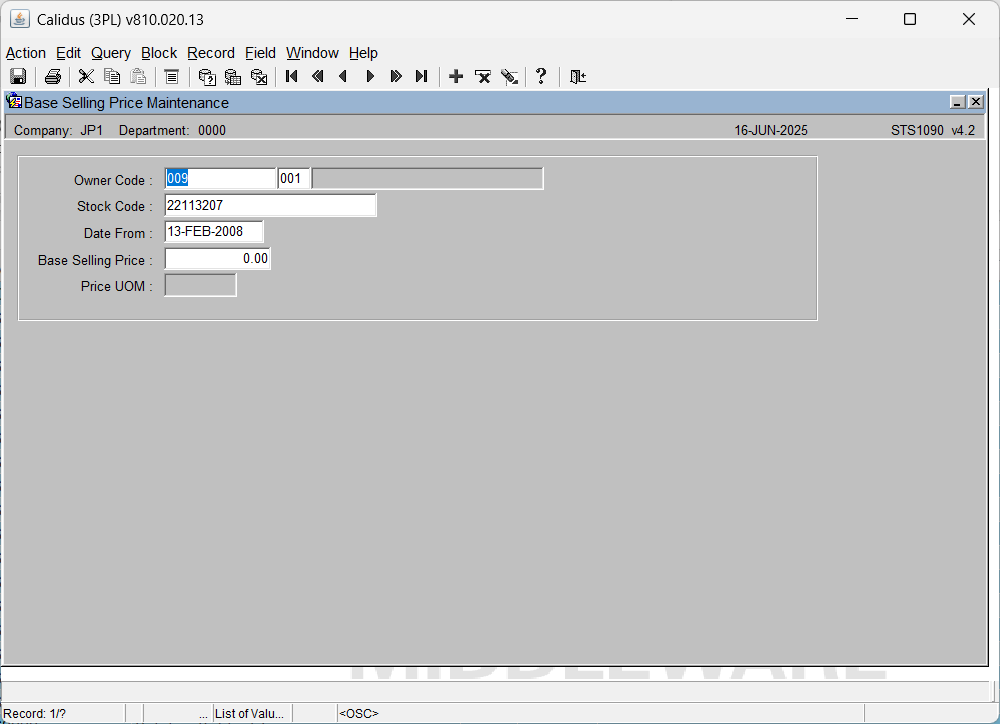
Task: Click the Price UOM field
Action: click(200, 285)
